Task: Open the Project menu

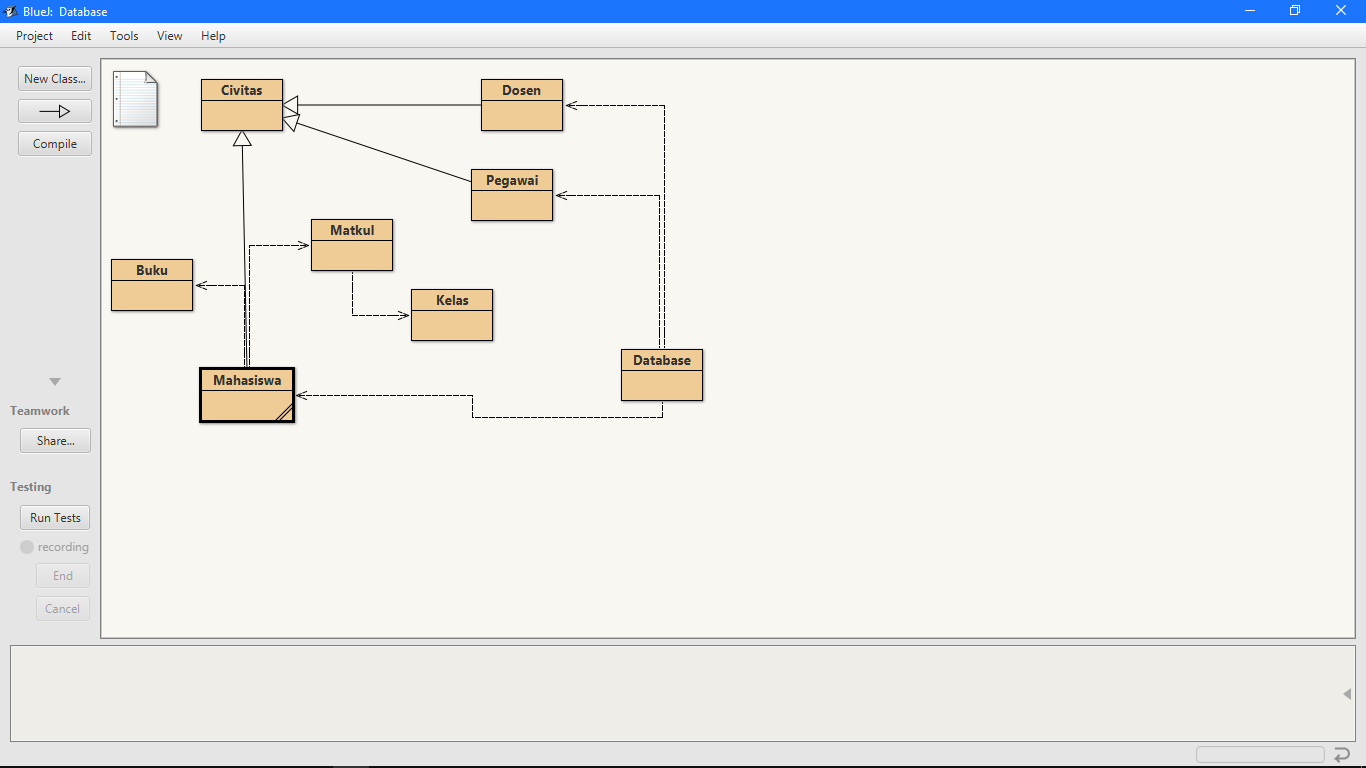Action: click(34, 36)
